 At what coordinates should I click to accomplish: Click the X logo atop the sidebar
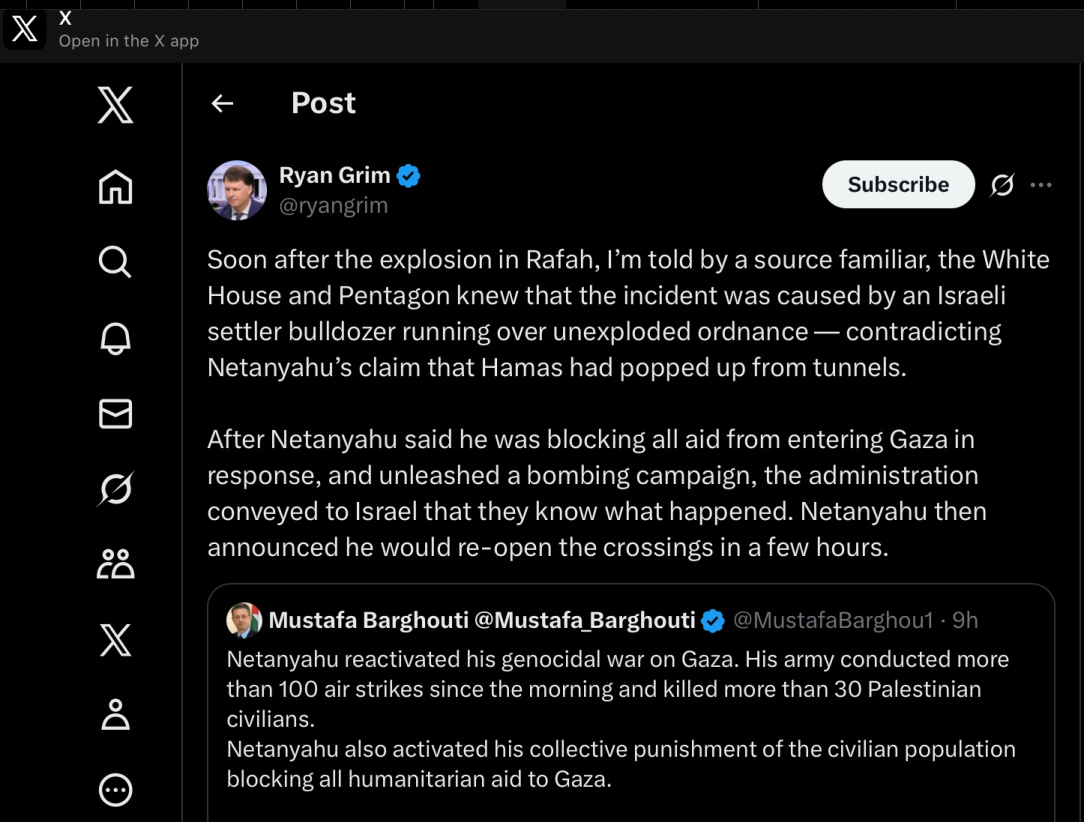(x=115, y=104)
